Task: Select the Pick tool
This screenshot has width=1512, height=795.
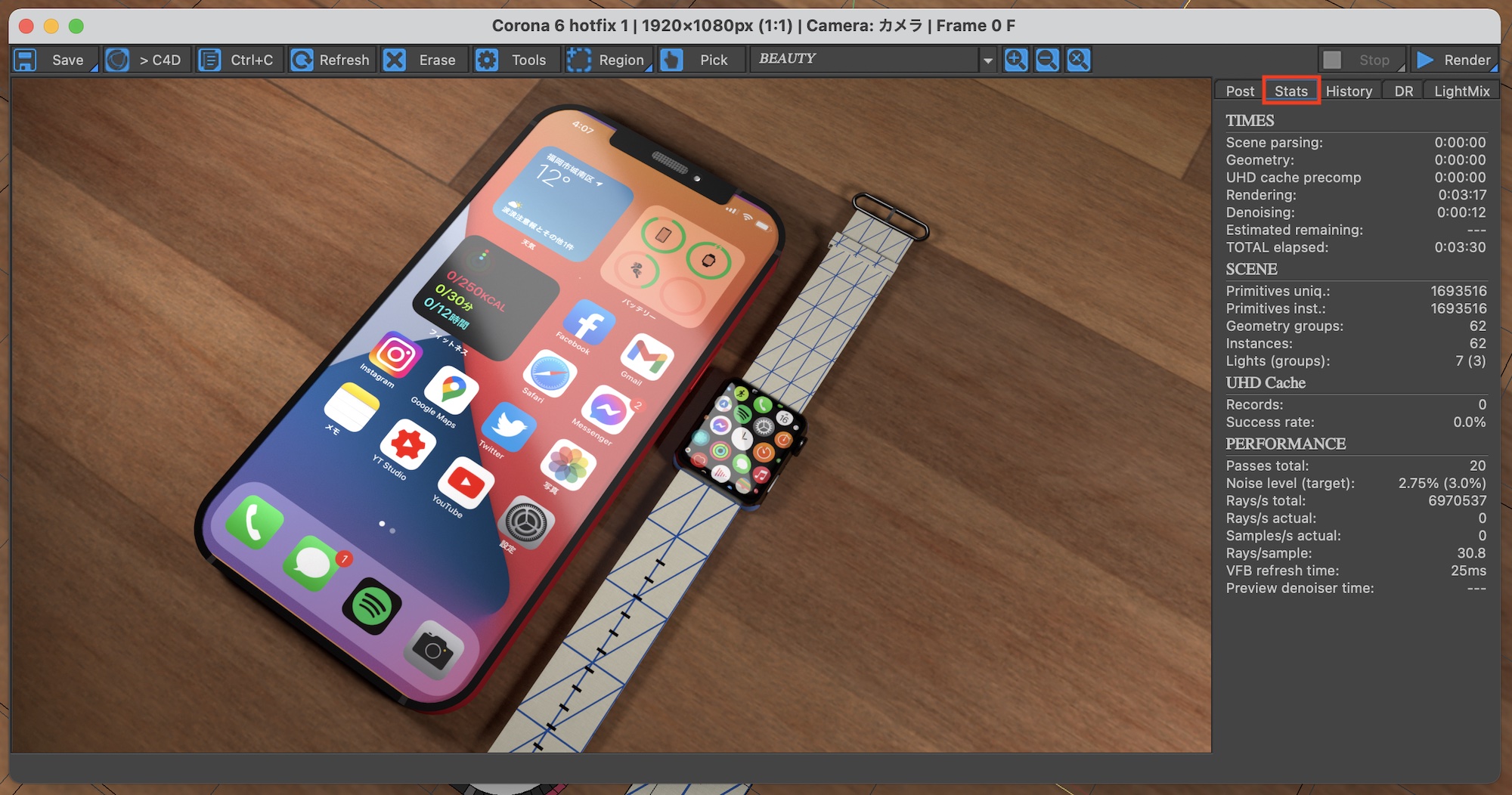Action: [699, 60]
